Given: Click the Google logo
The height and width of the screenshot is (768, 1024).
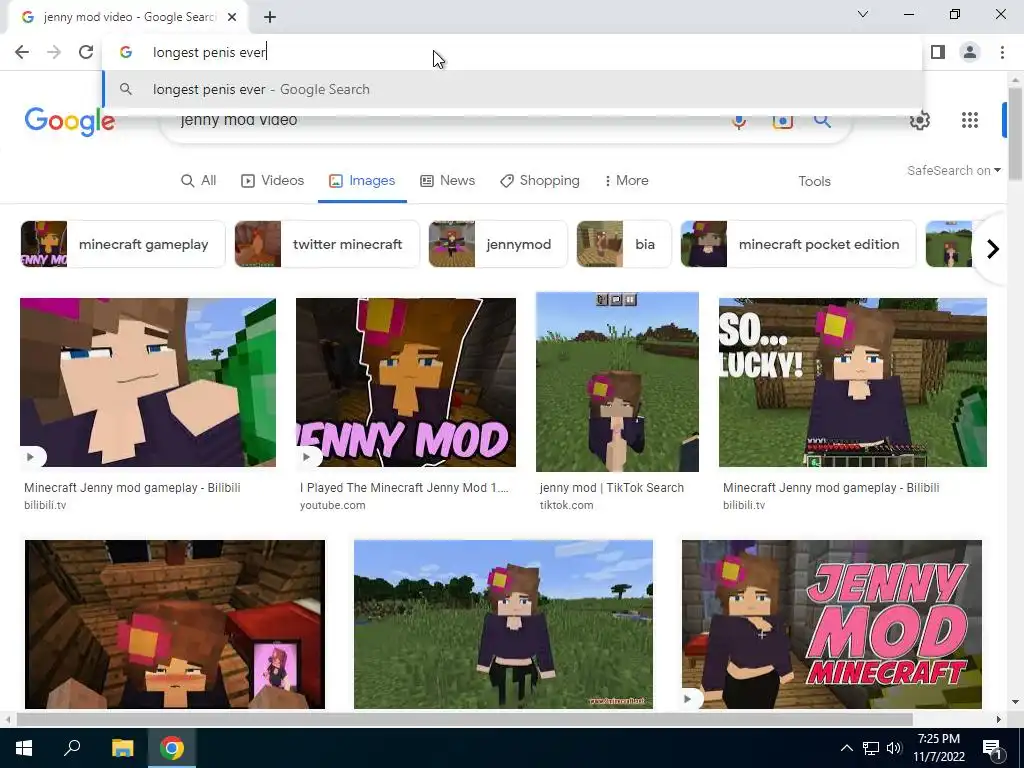Looking at the screenshot, I should pyautogui.click(x=70, y=121).
